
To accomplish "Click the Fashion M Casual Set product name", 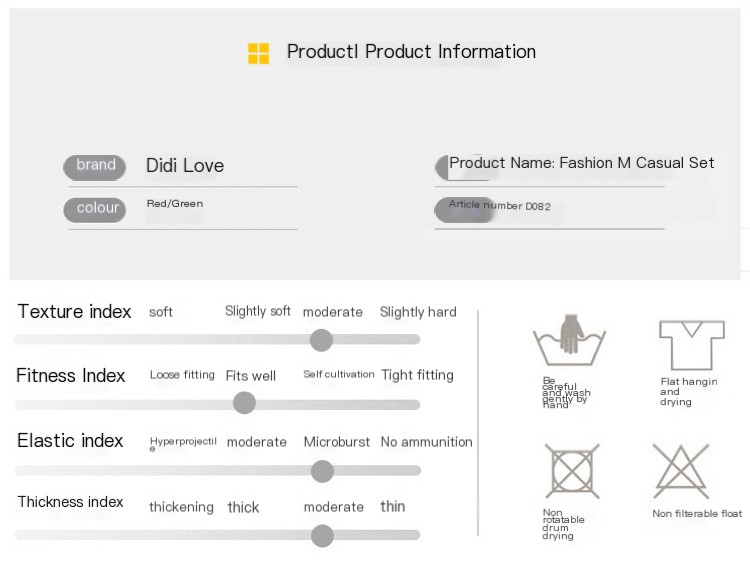I will click(582, 163).
